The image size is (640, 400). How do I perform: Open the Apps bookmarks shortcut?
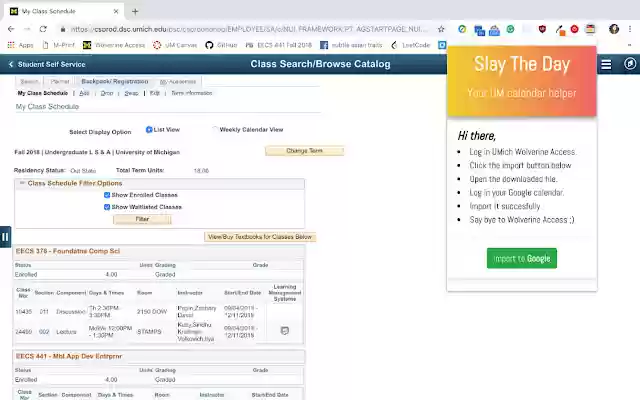pos(20,45)
